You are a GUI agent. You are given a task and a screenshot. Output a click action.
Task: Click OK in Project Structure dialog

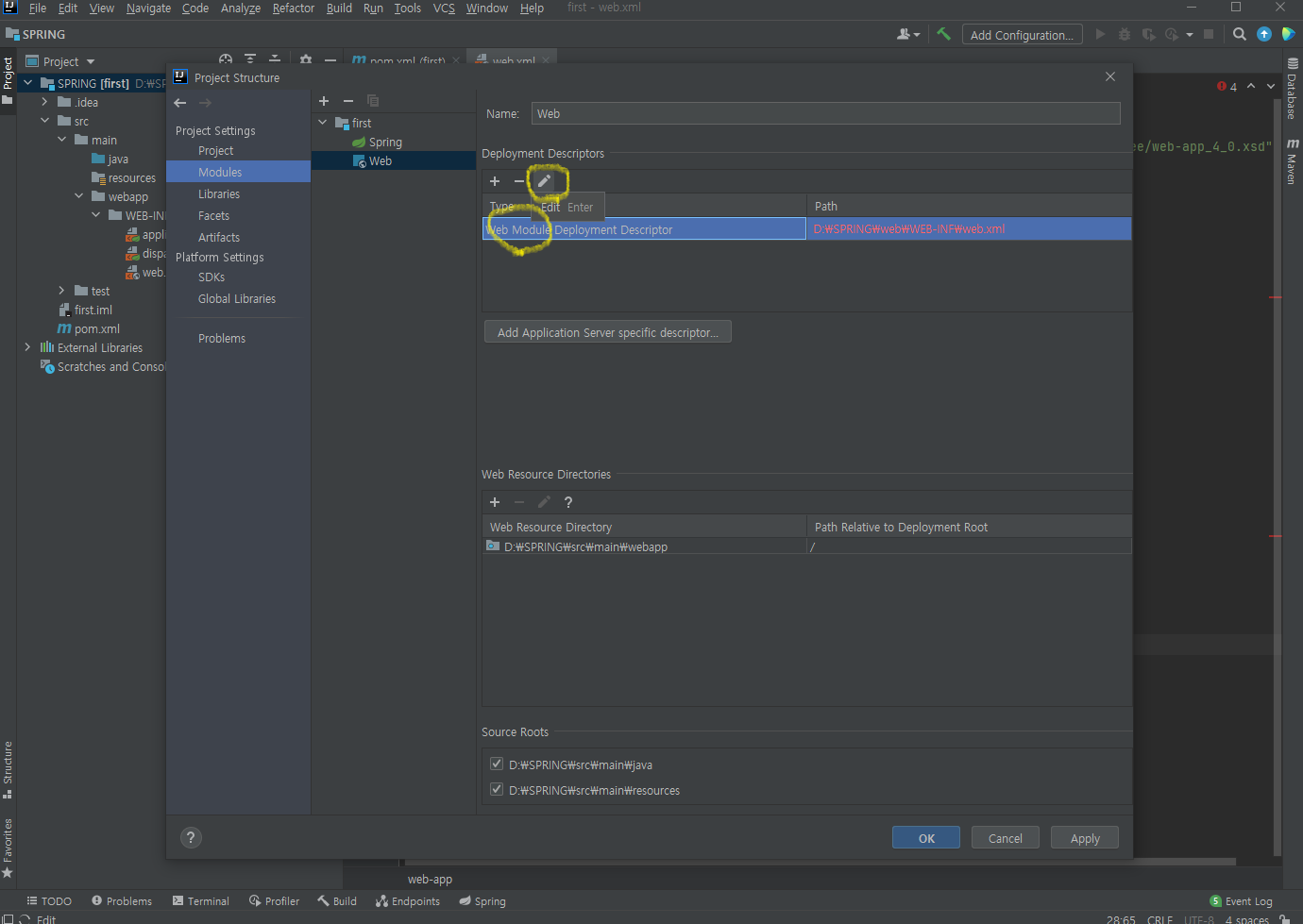[926, 838]
